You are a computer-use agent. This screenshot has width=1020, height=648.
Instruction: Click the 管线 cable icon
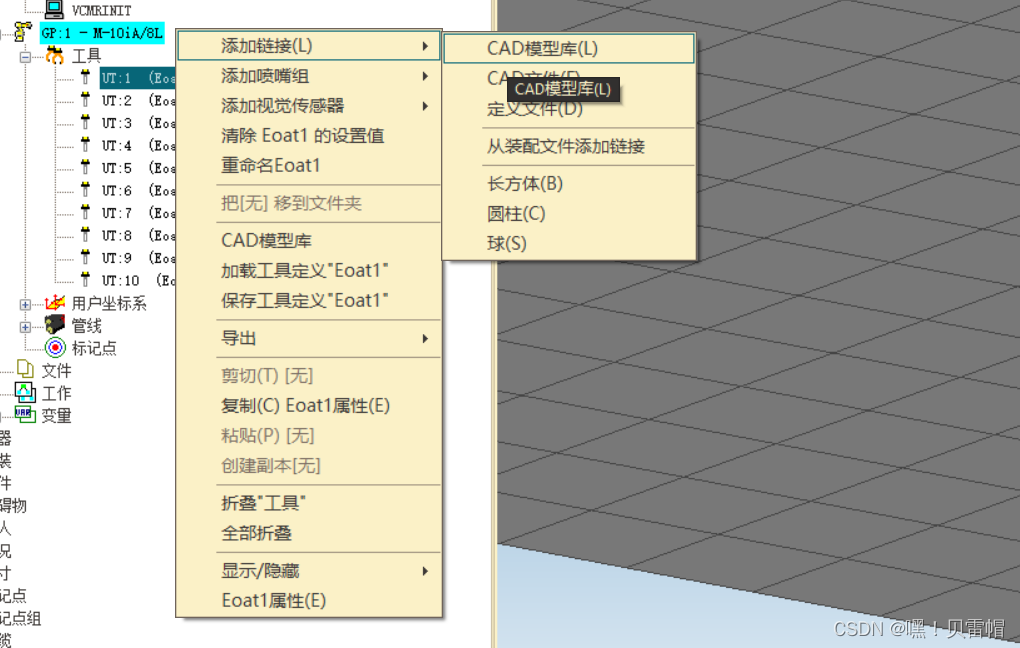[55, 325]
